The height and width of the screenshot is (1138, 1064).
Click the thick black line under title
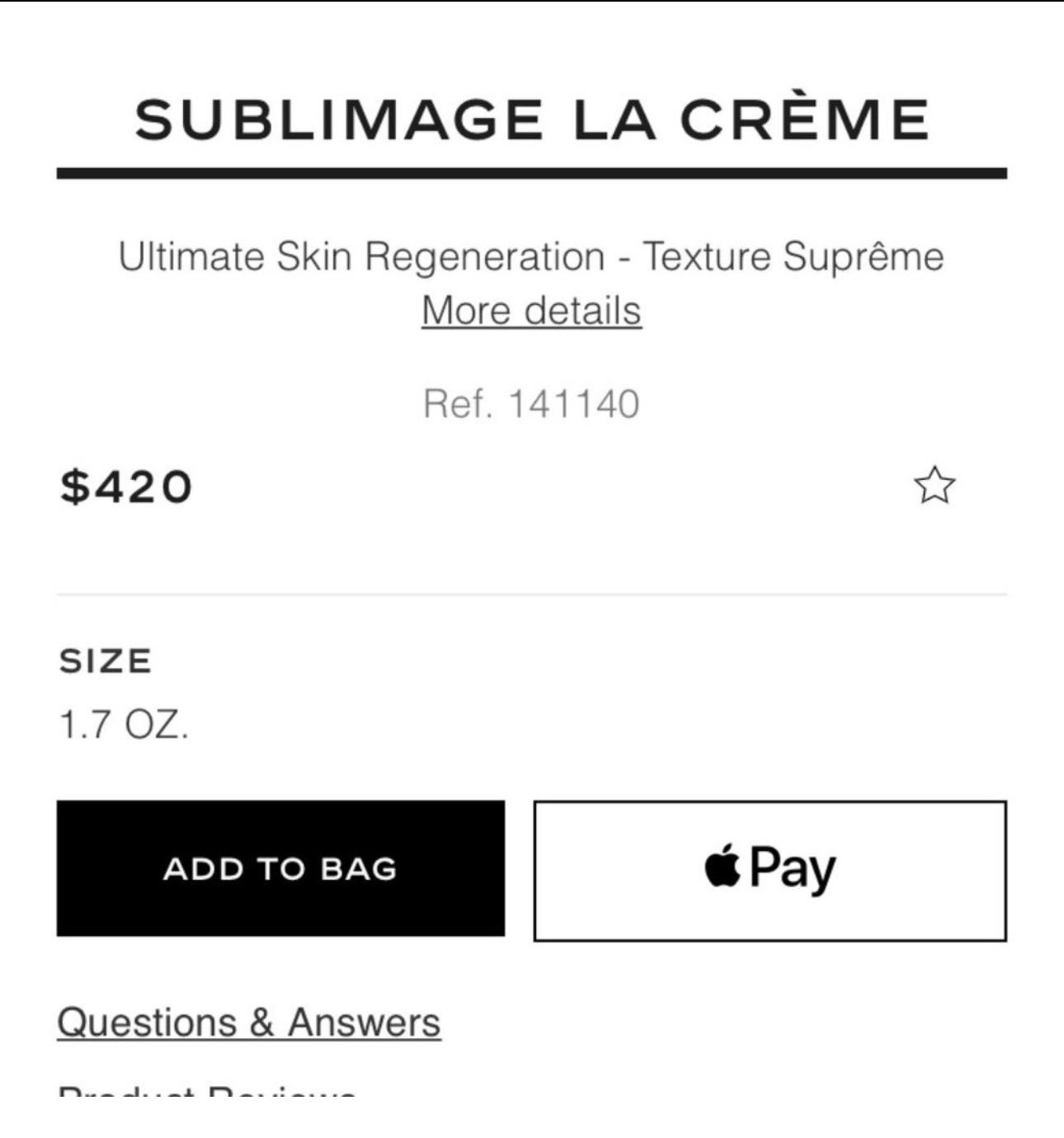point(531,173)
